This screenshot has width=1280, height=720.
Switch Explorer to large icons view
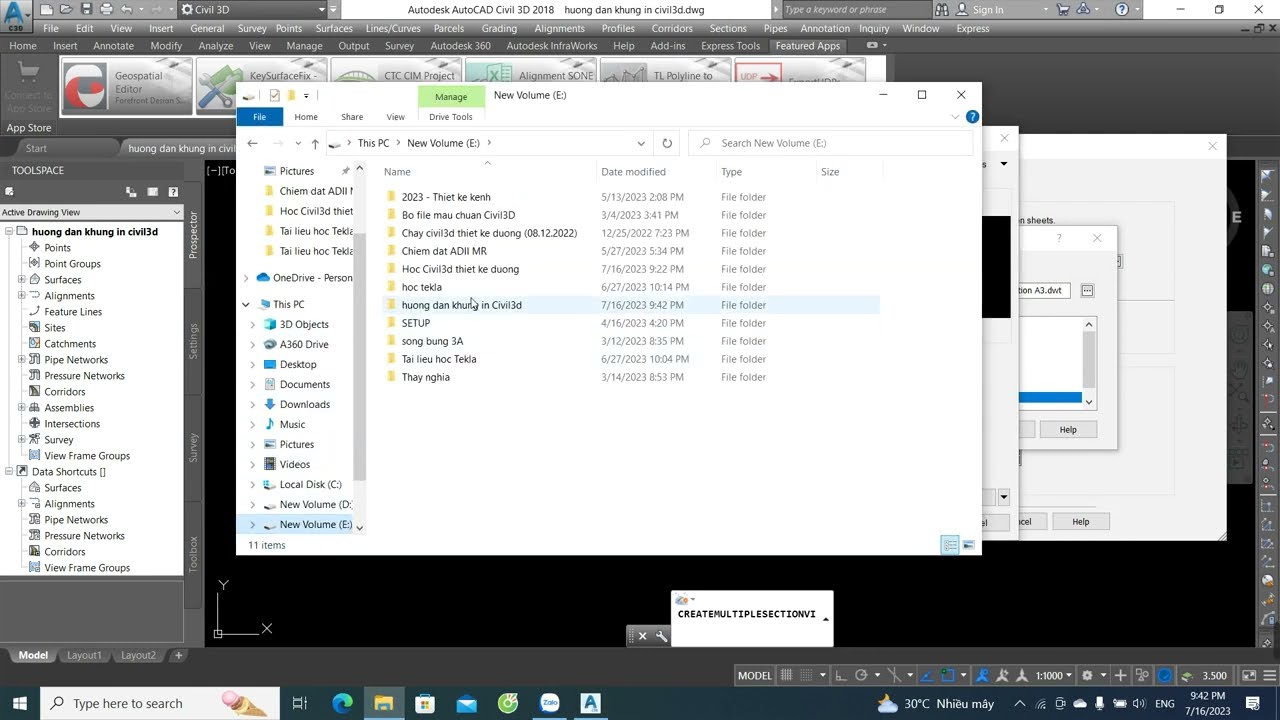968,545
